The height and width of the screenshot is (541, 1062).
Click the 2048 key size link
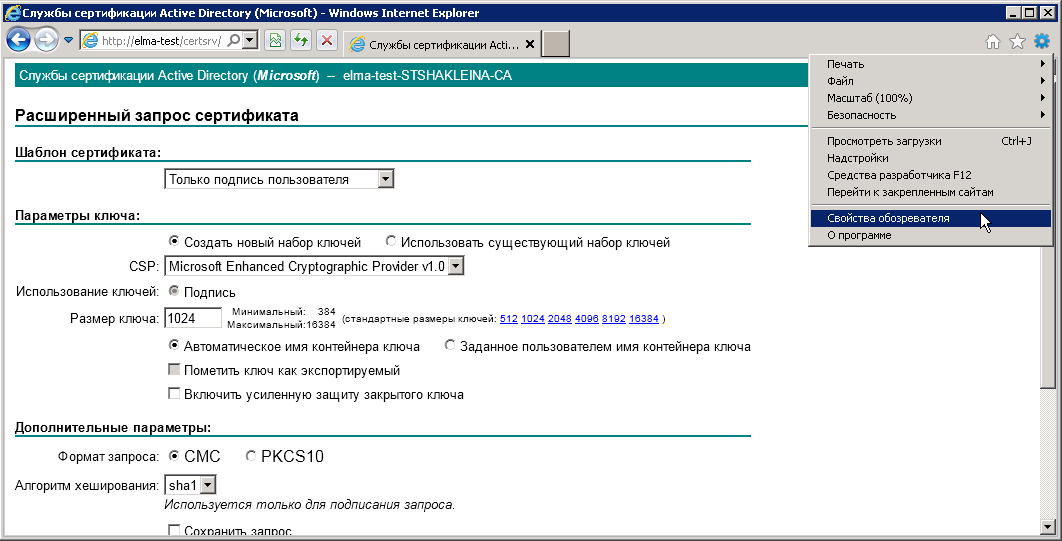[559, 319]
